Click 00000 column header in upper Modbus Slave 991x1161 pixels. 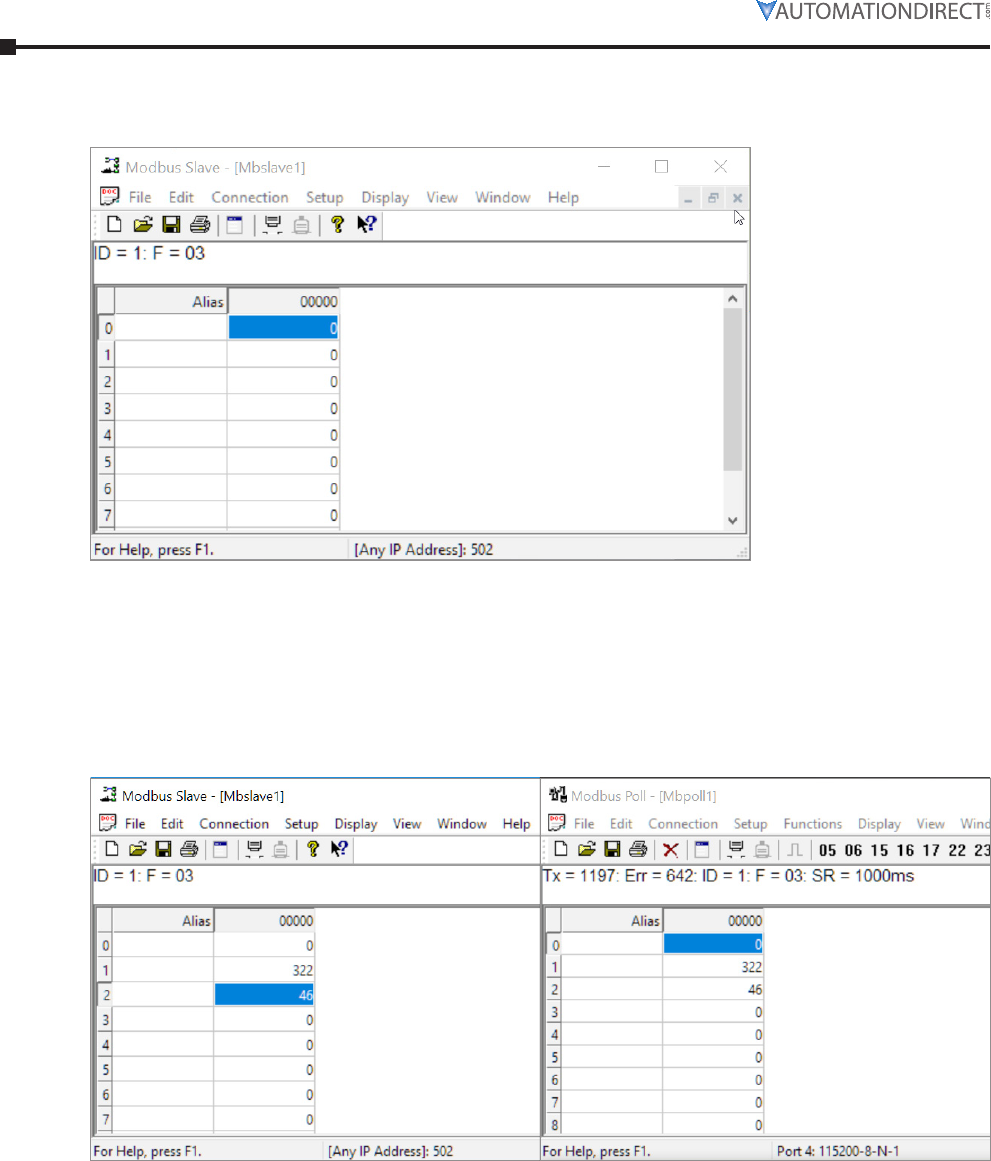point(283,301)
